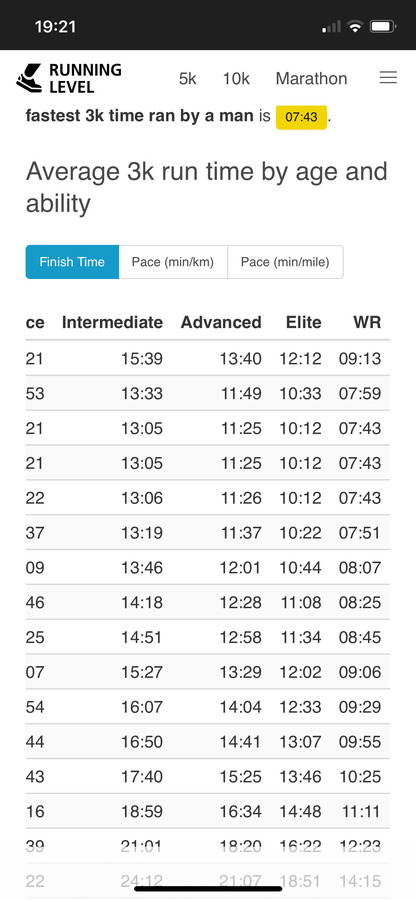
Task: Tap the cellular signal bars icon
Action: 332,26
